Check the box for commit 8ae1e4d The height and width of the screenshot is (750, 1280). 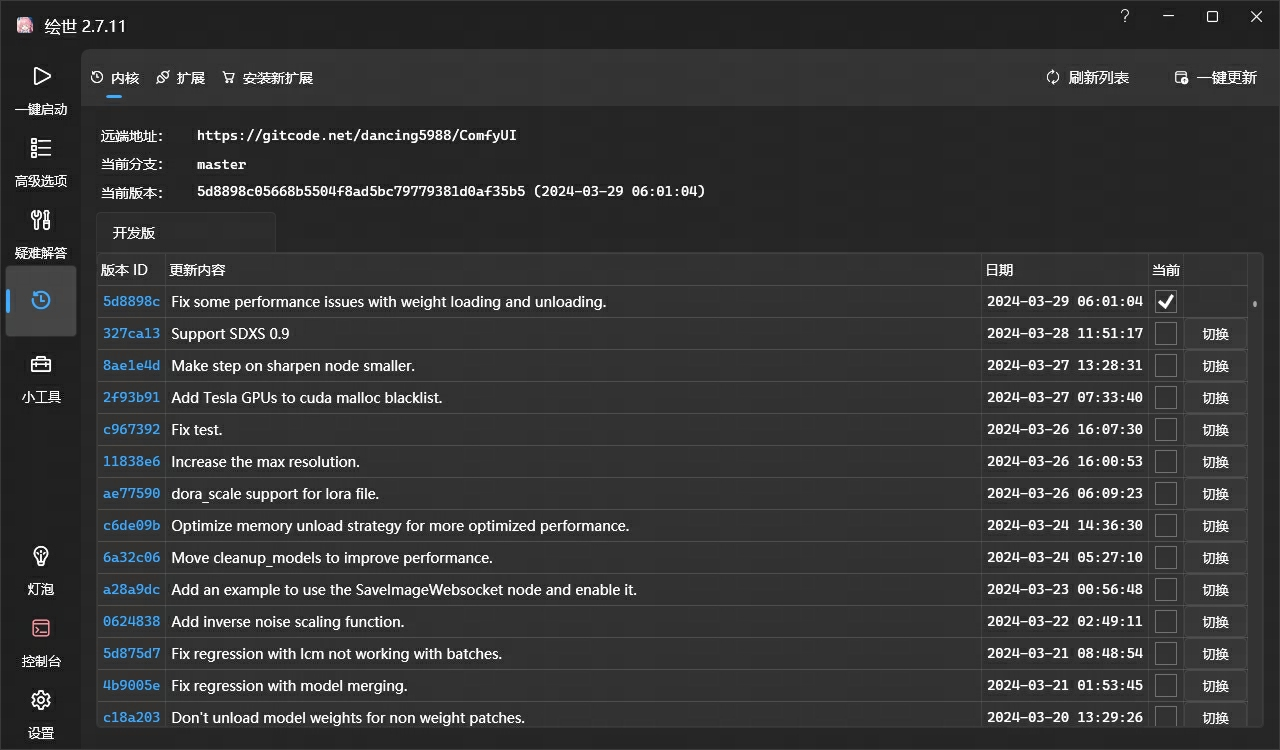[x=1166, y=365]
